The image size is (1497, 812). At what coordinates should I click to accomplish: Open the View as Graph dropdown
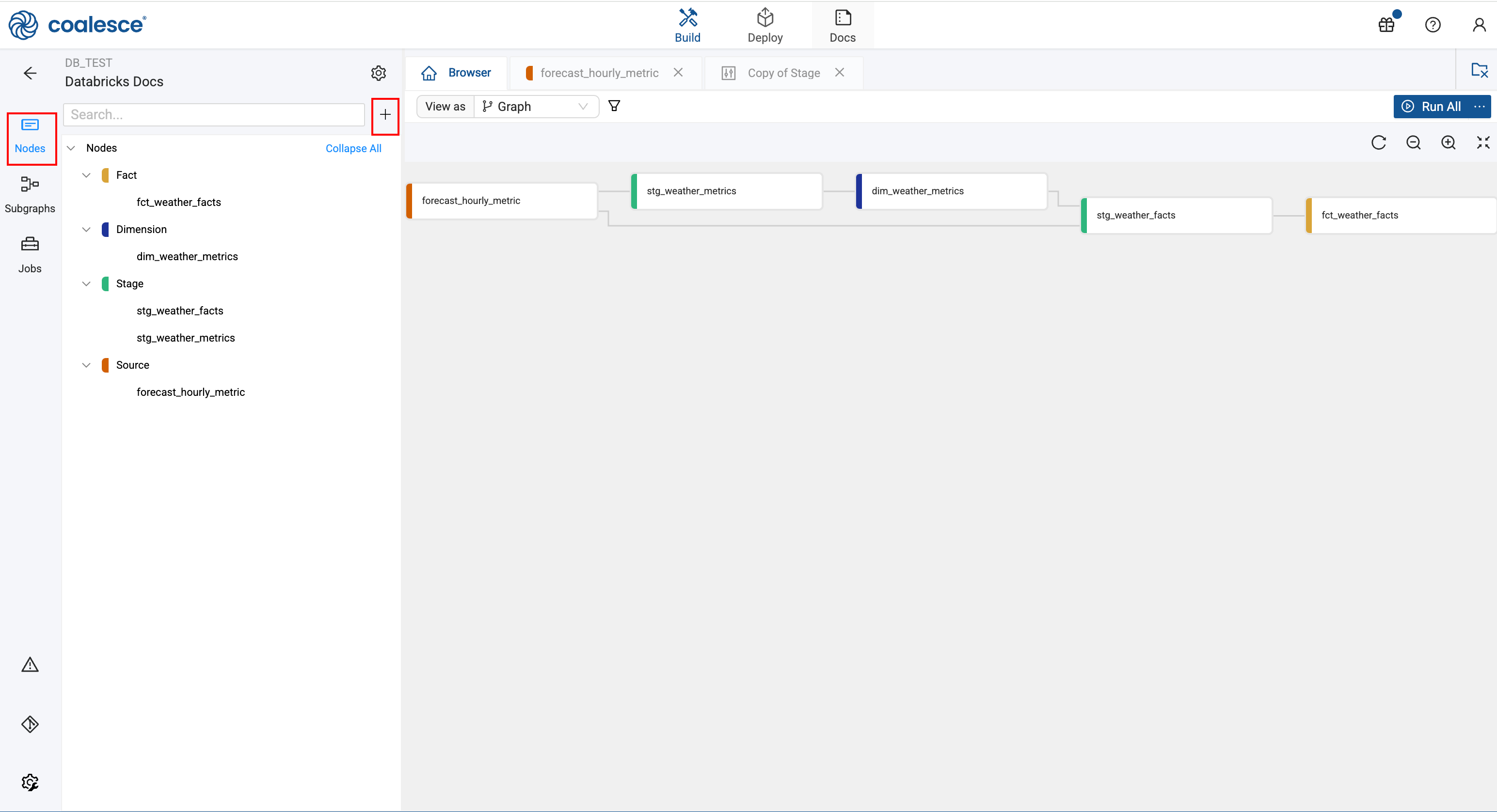(x=536, y=106)
